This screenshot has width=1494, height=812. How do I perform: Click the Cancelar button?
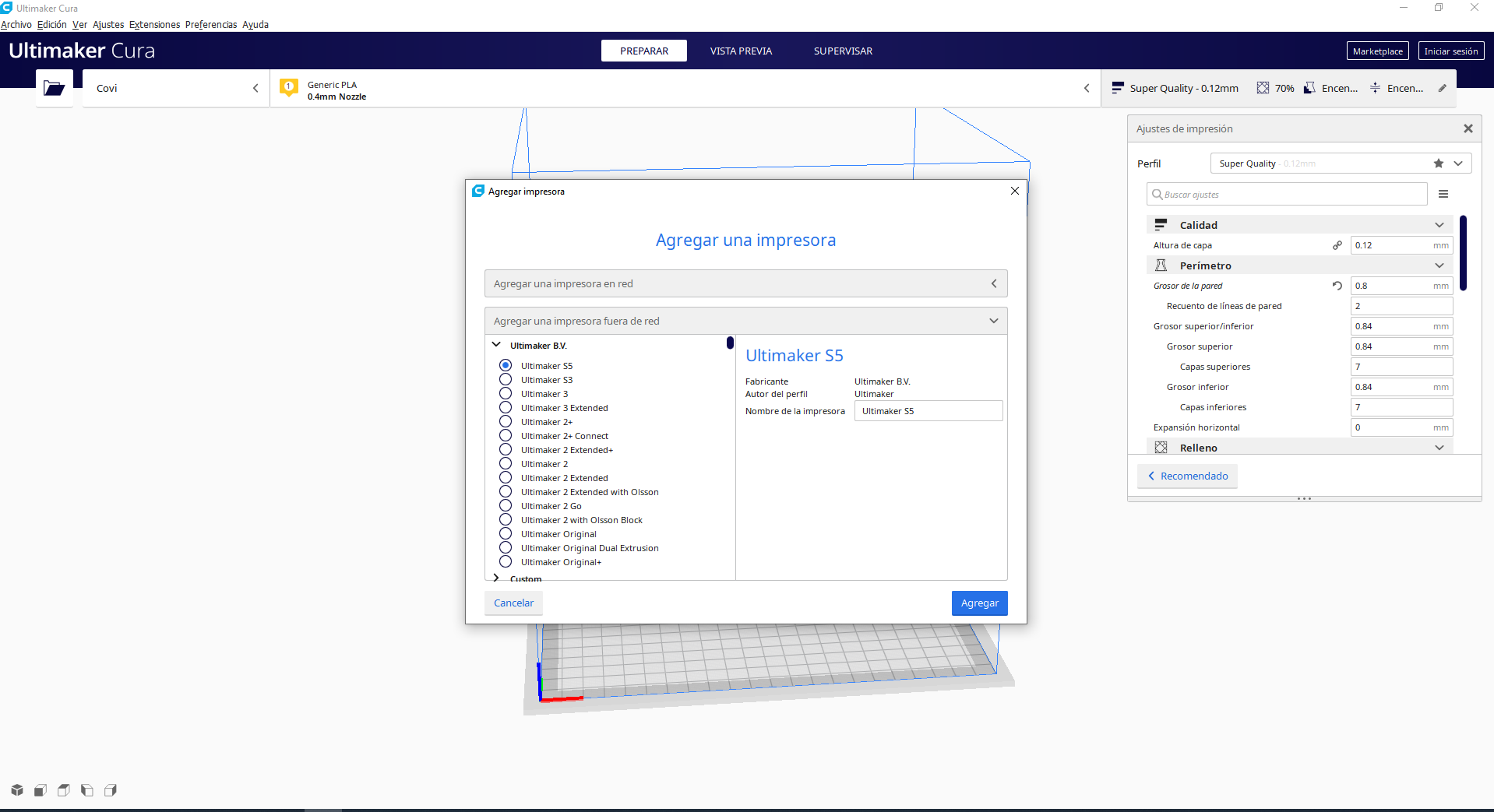(513, 603)
